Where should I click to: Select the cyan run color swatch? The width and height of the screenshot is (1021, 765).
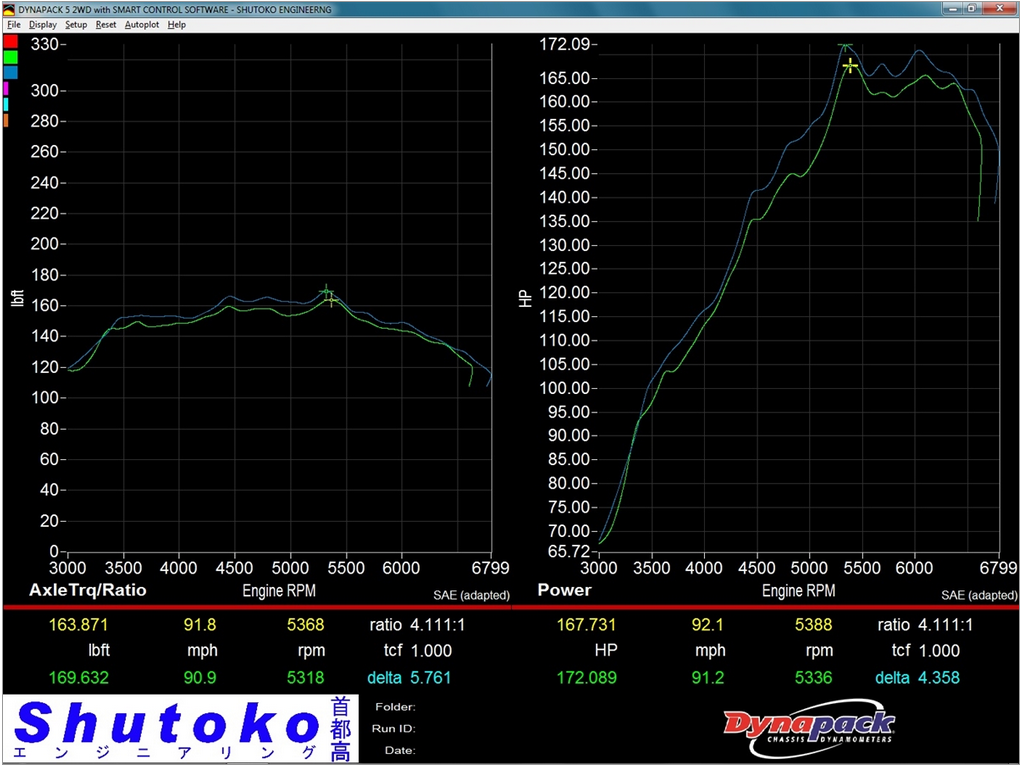(6, 104)
